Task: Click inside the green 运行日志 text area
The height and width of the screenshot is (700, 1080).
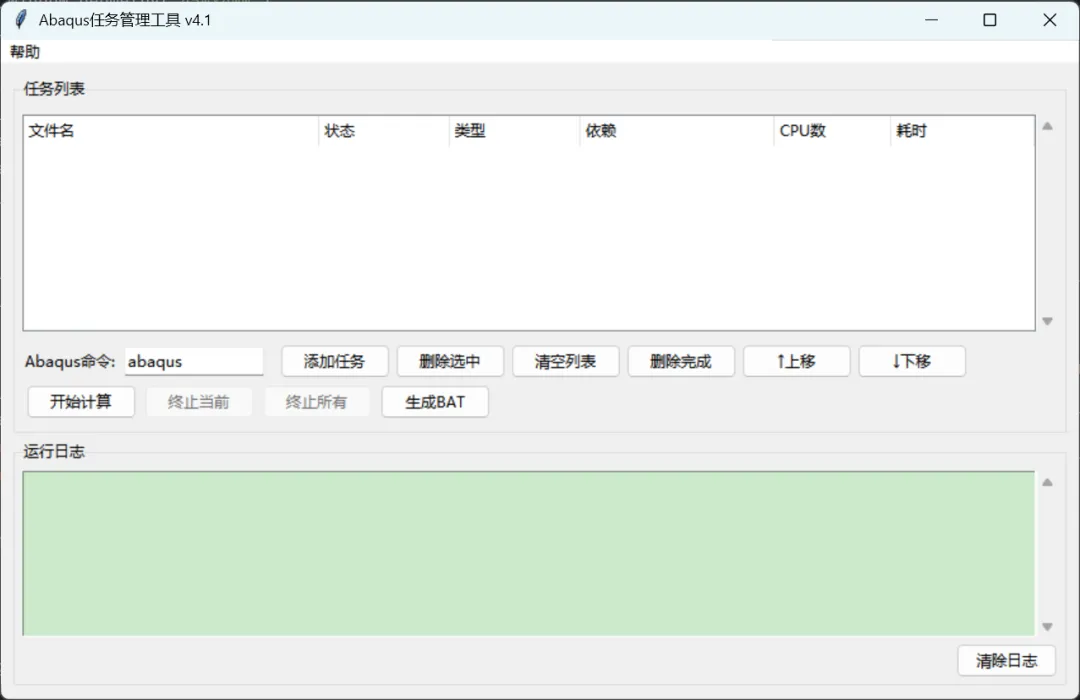Action: (x=529, y=553)
